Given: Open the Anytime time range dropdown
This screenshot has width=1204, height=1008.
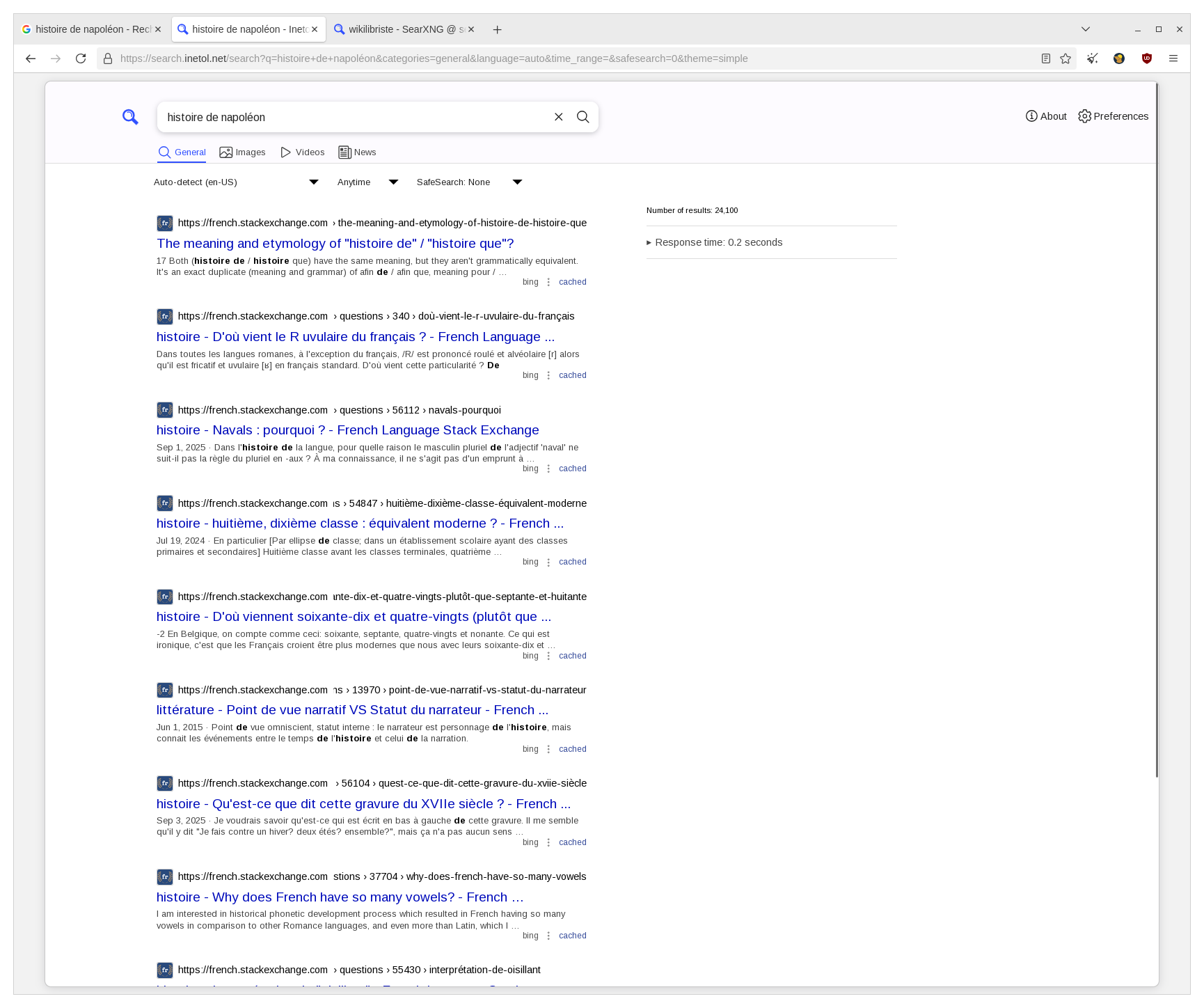Looking at the screenshot, I should point(394,182).
